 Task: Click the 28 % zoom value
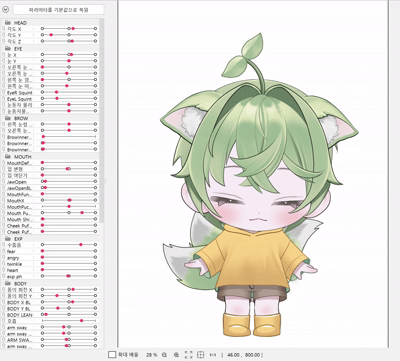coord(152,355)
